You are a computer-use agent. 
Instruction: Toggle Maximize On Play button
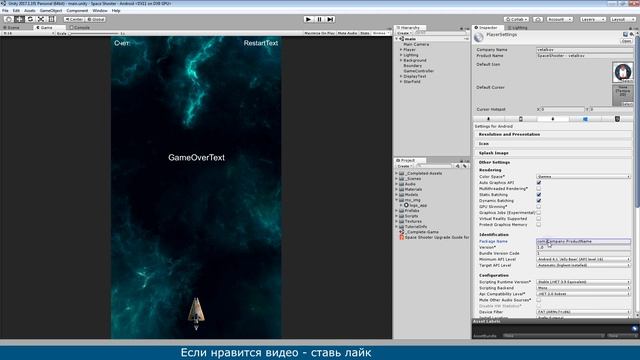[x=320, y=33]
